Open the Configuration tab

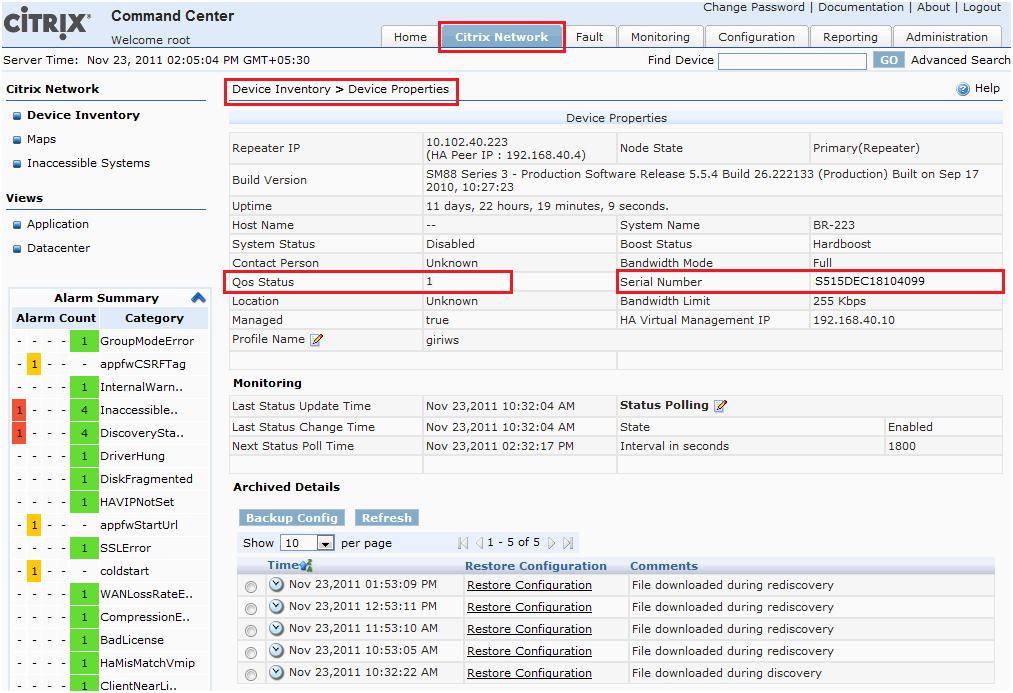[x=757, y=37]
